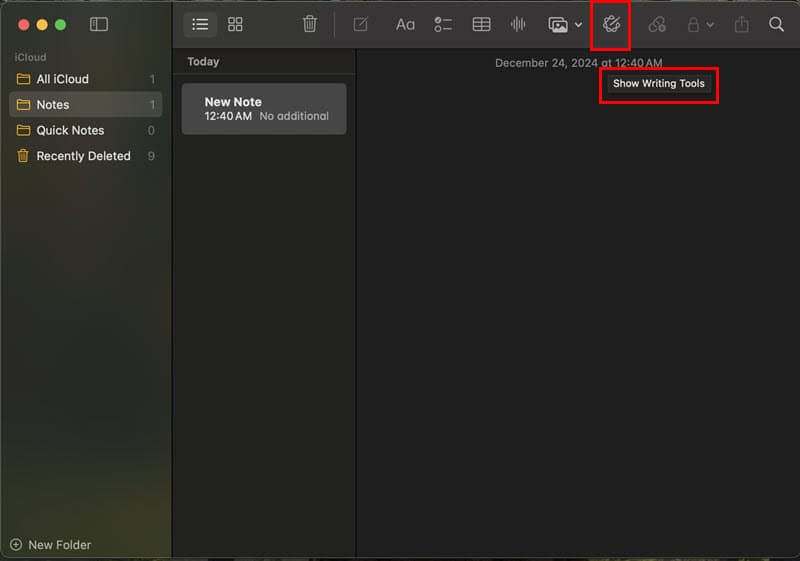
Task: Open the lock note dropdown
Action: tap(700, 24)
